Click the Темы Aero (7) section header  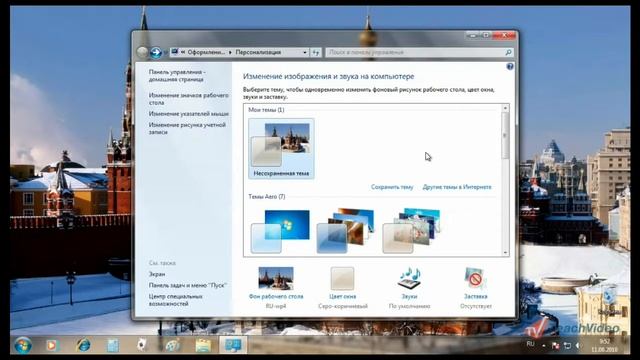pyautogui.click(x=267, y=197)
